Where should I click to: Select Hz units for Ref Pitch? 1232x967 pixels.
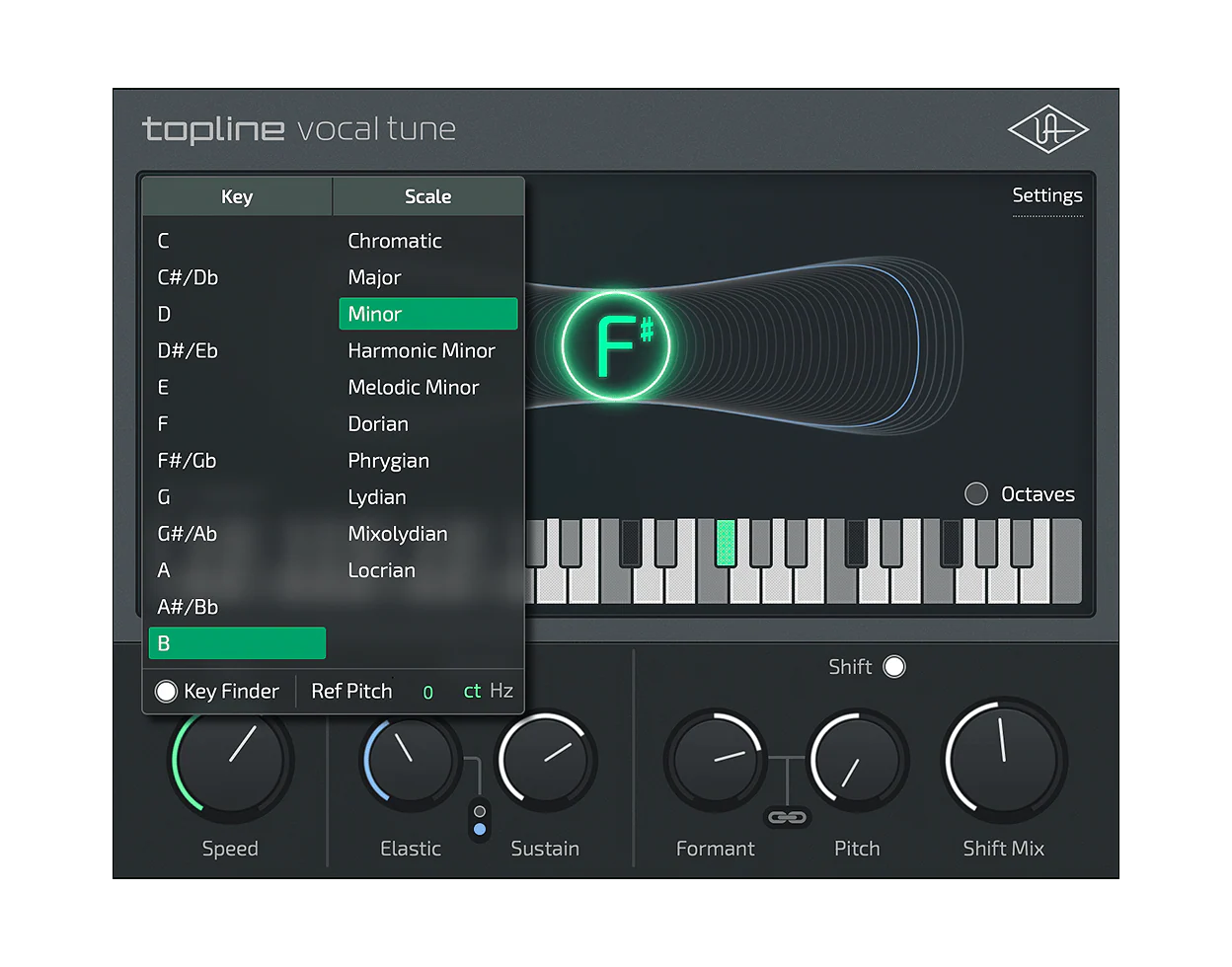(x=501, y=691)
